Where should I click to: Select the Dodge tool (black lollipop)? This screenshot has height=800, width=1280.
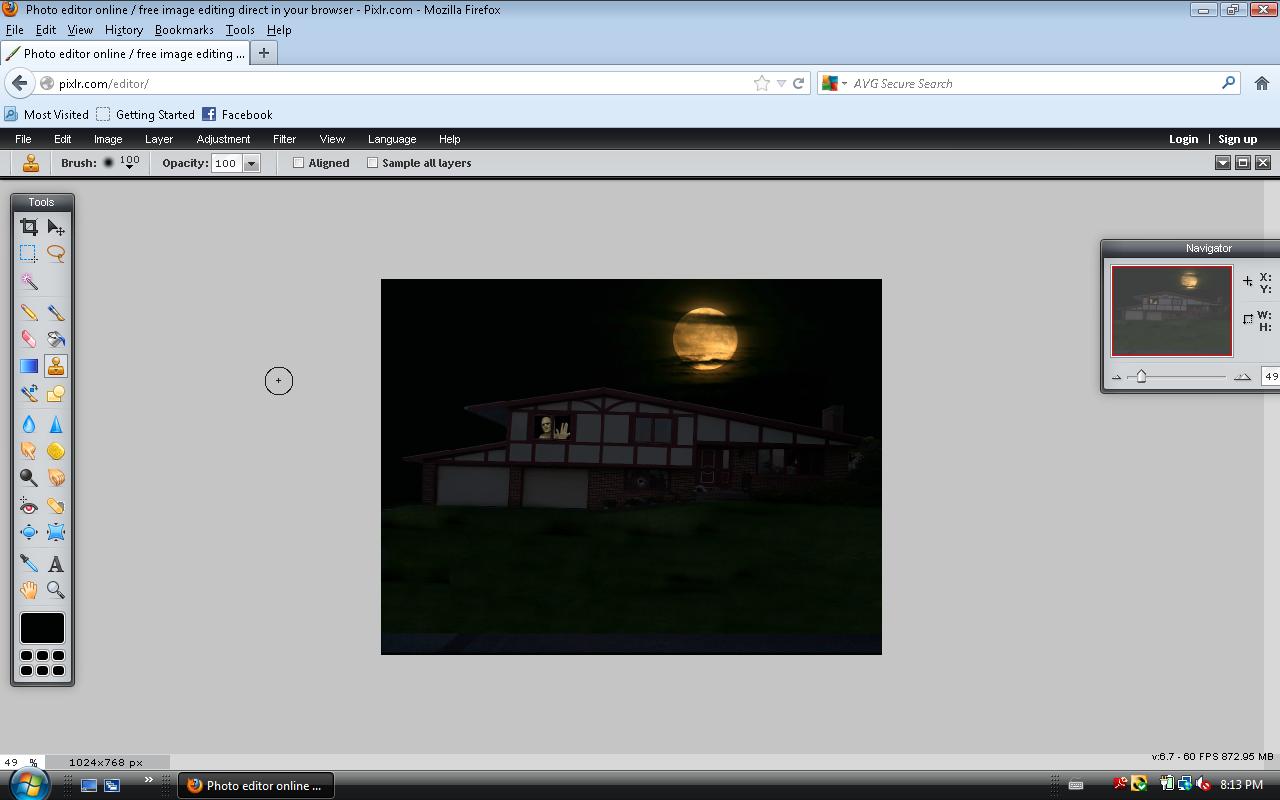(29, 479)
